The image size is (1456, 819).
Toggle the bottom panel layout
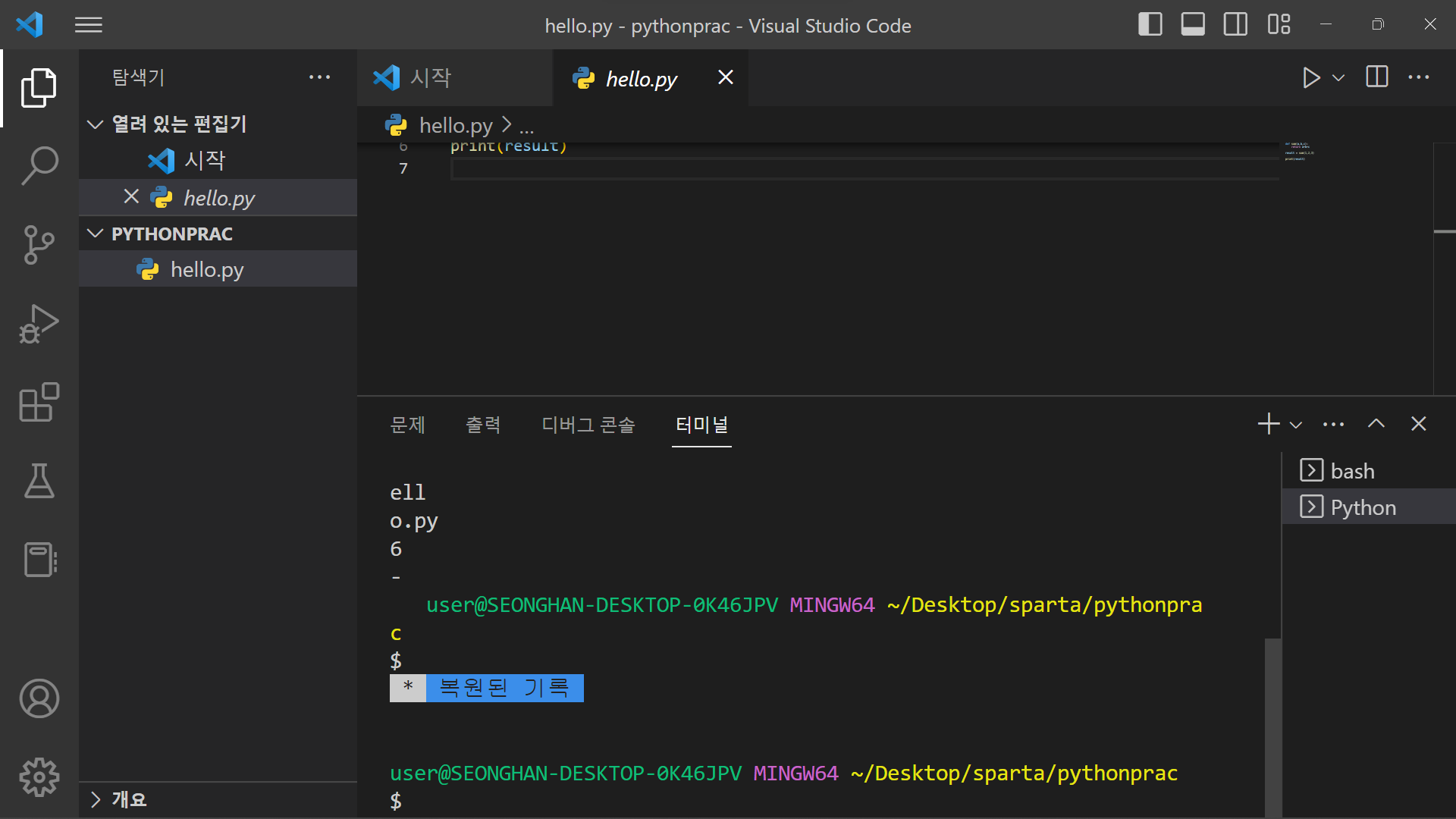[x=1193, y=25]
